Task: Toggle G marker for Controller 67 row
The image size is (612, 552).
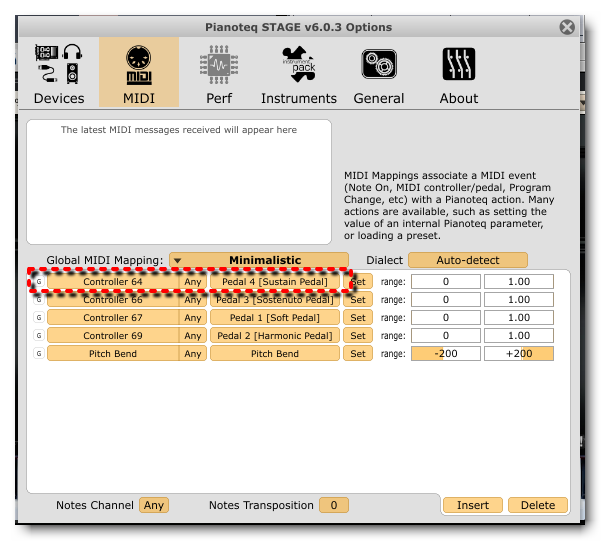Action: click(39, 317)
